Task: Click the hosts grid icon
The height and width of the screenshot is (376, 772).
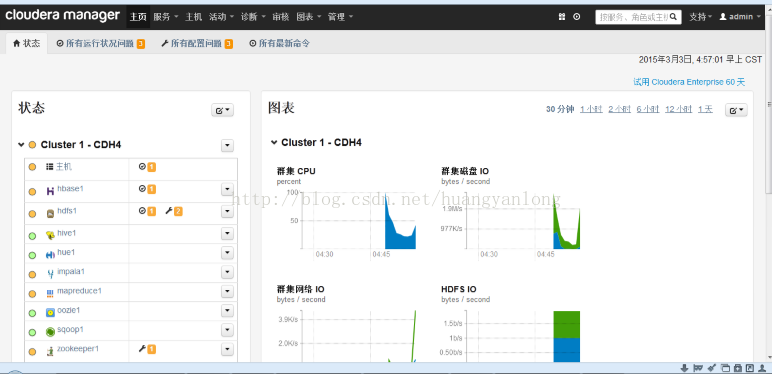Action: click(x=49, y=167)
